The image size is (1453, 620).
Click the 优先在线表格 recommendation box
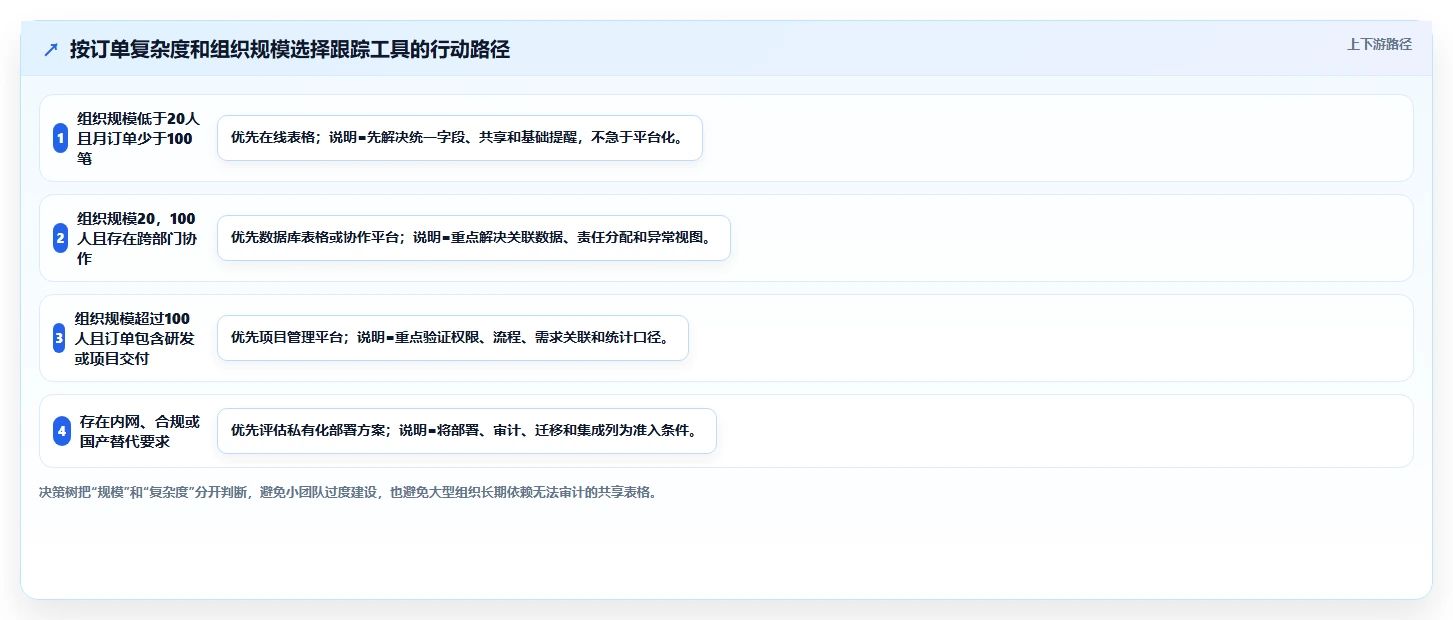coord(460,138)
